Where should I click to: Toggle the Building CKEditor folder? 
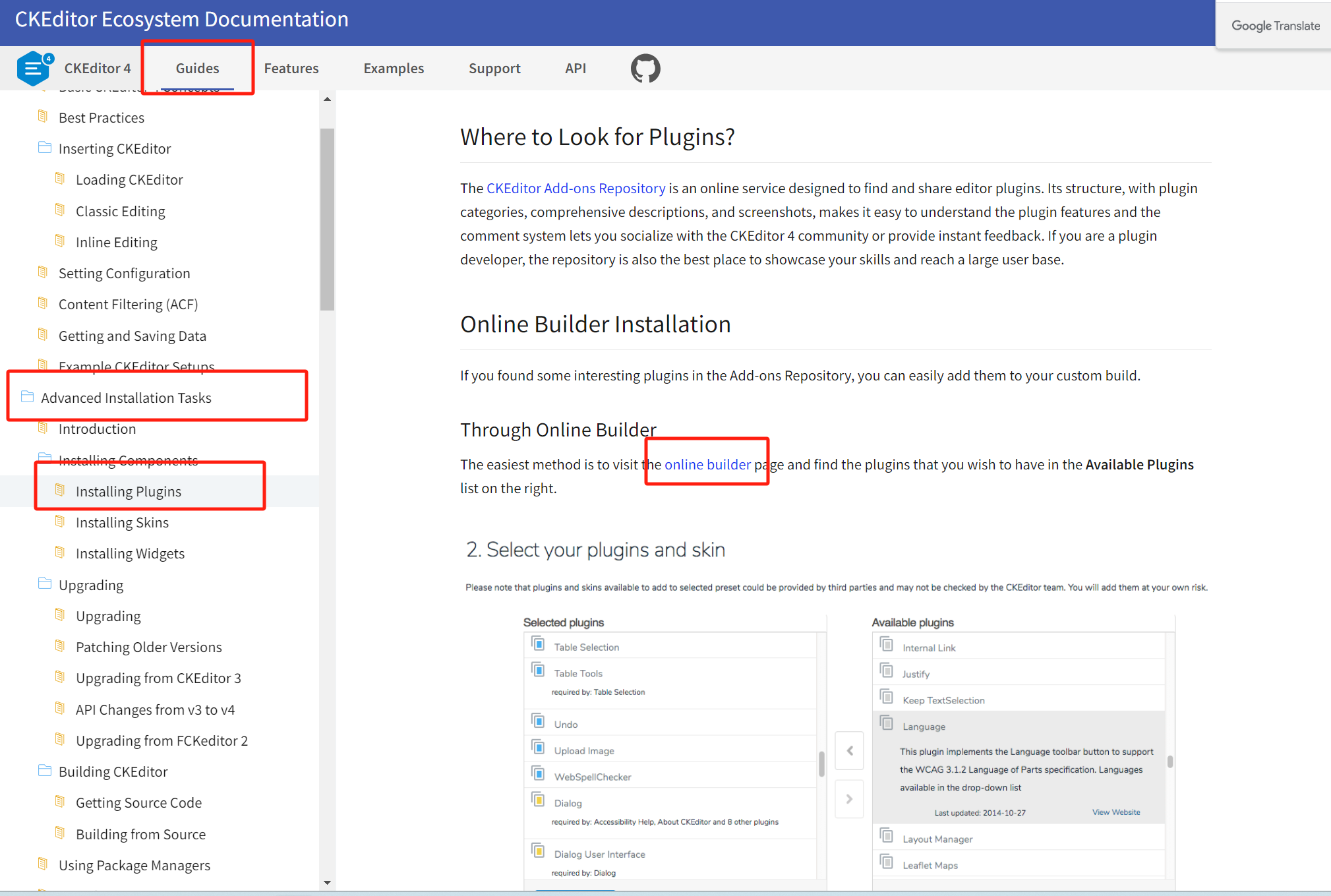[x=45, y=771]
